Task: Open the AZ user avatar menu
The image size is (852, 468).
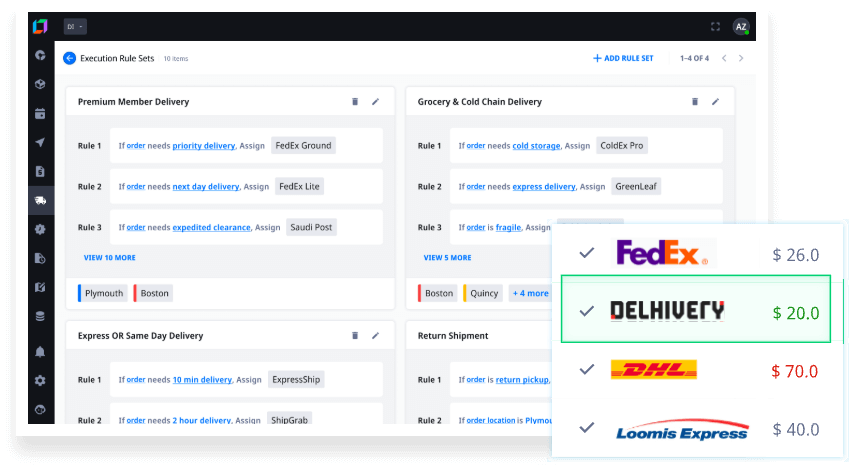Action: 741,27
